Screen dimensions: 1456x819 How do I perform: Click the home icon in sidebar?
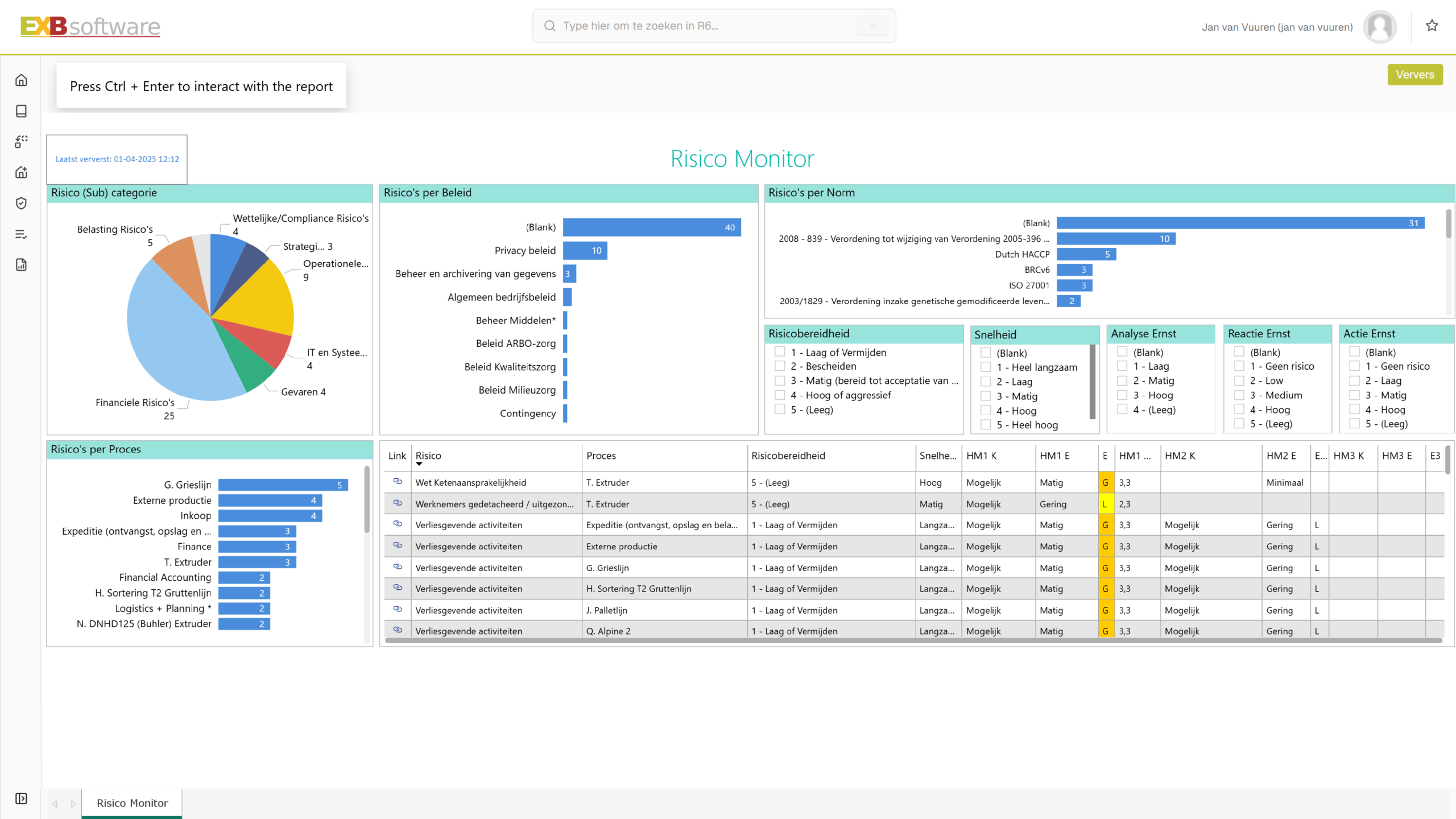[x=21, y=80]
